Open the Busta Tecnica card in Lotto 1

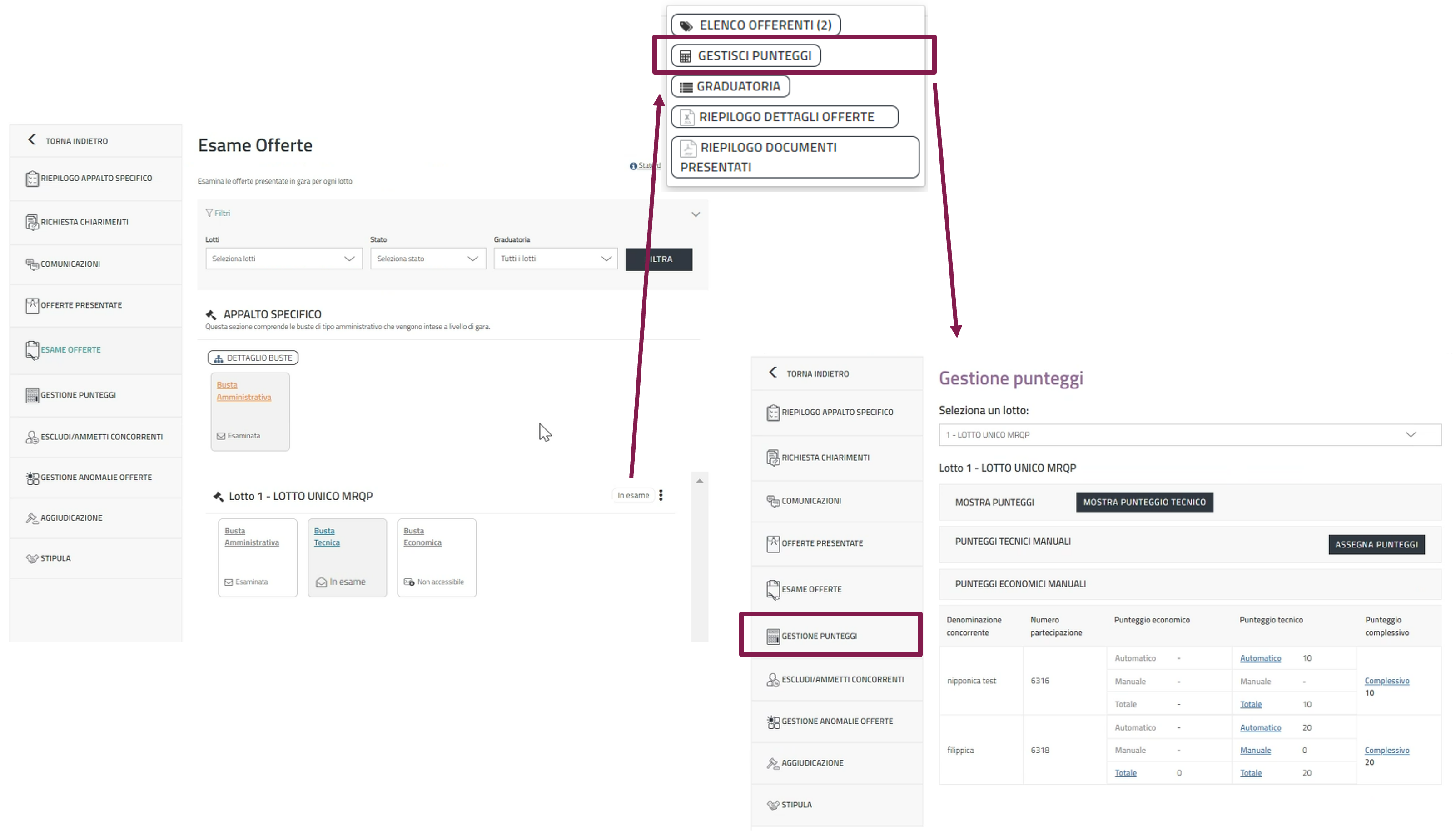pyautogui.click(x=327, y=537)
